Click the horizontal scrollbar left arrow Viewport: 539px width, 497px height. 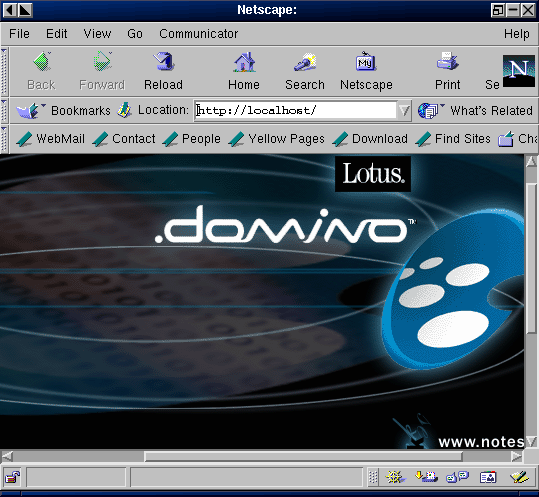[x=8, y=456]
